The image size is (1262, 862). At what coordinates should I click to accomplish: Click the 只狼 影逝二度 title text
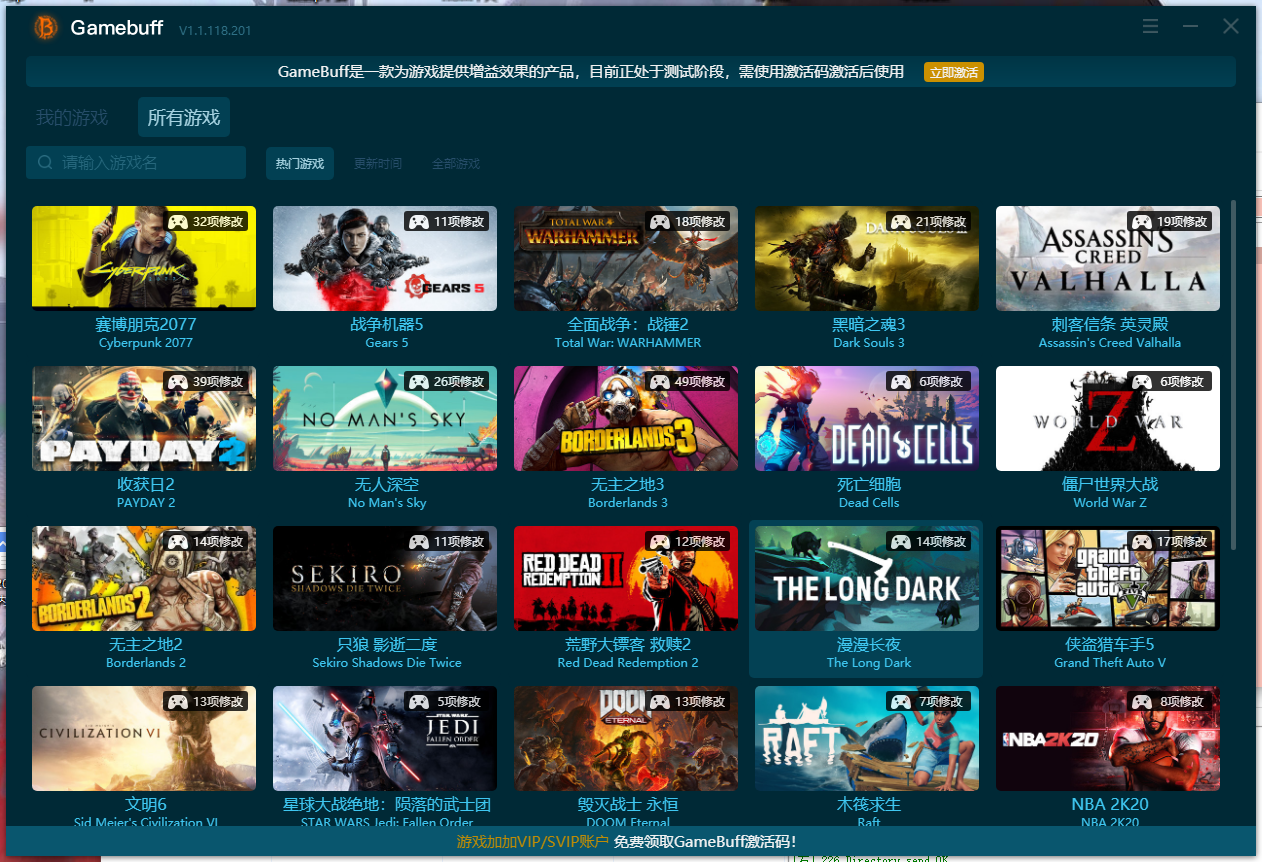click(x=387, y=644)
